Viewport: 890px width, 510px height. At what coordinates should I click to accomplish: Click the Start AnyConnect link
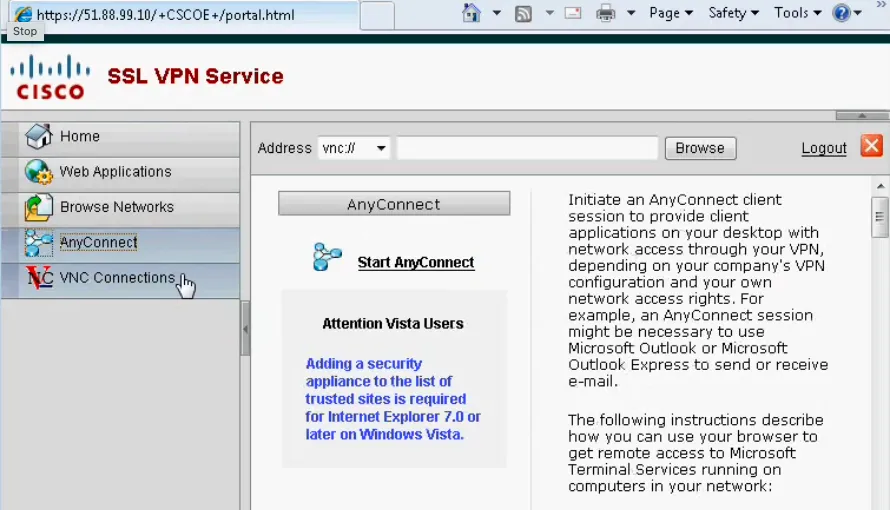coord(415,263)
